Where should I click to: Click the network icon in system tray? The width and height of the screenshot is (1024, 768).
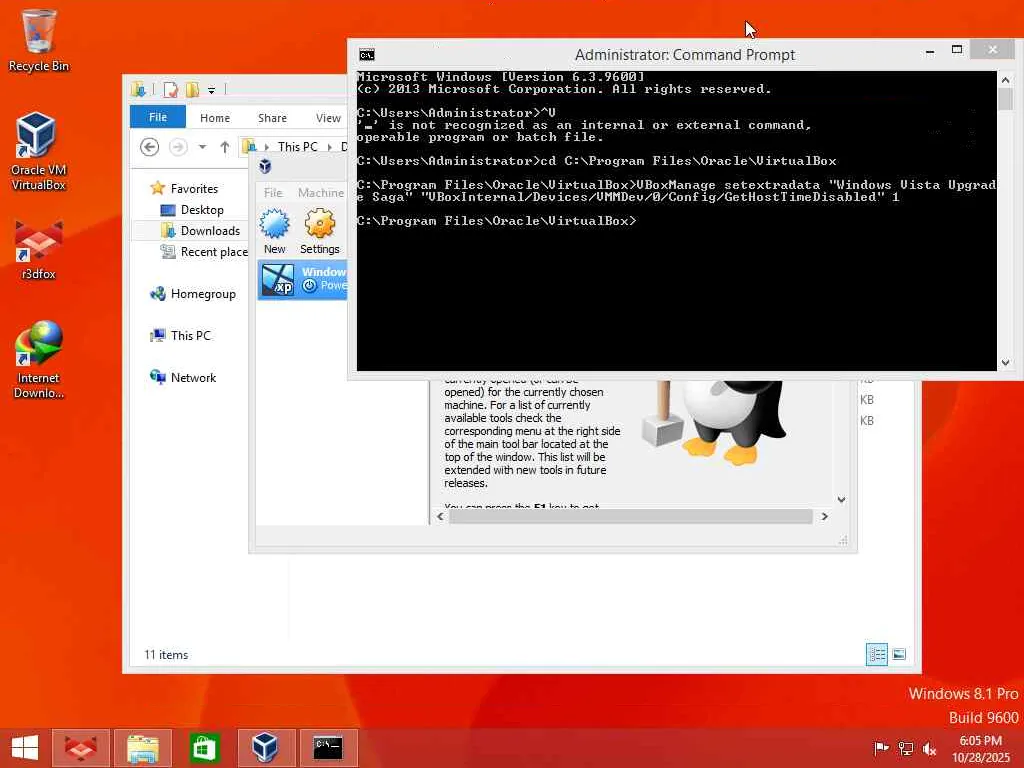[x=905, y=748]
